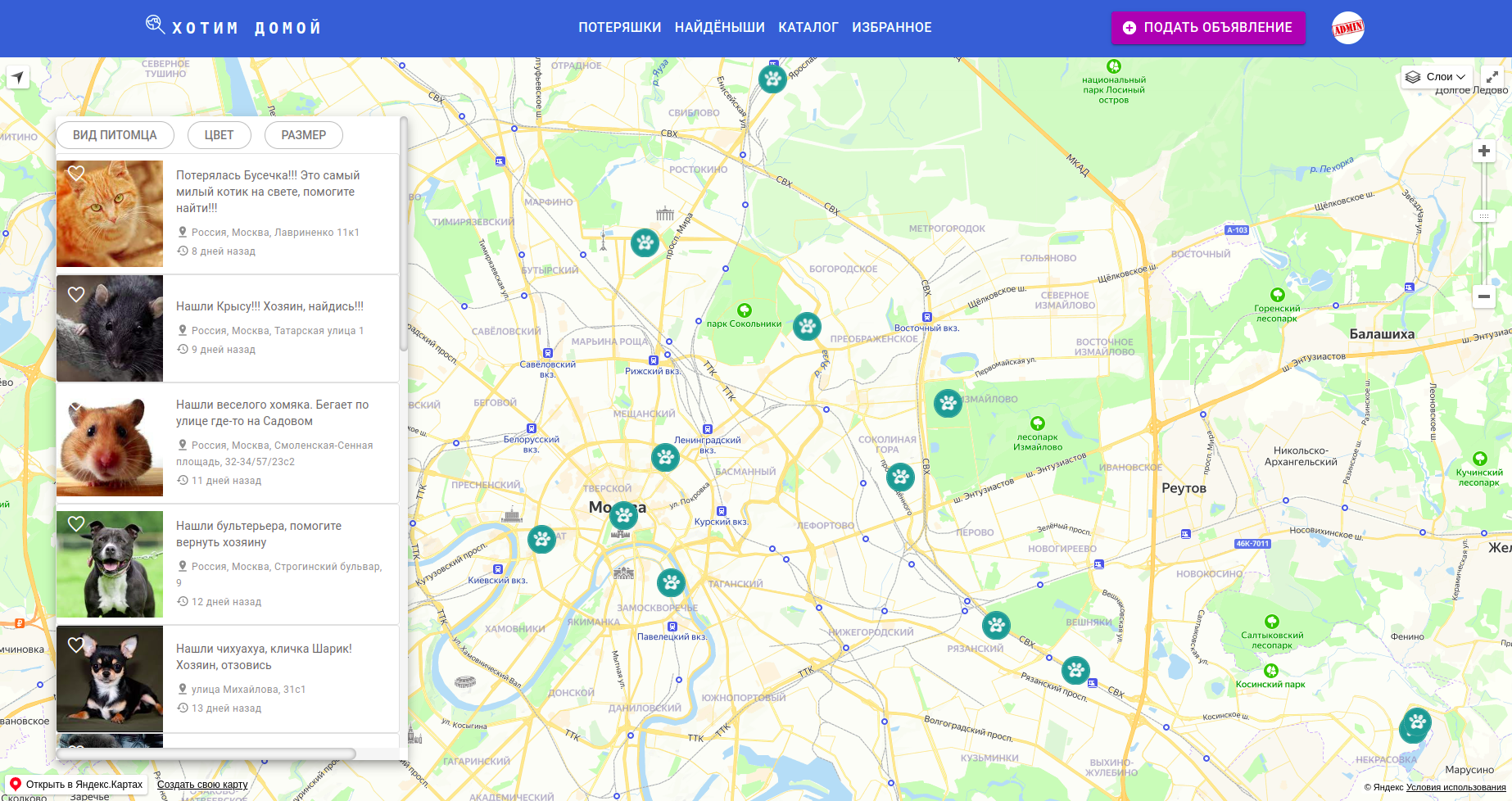
Task: Click Лосиный остров park pin
Action: click(x=1113, y=66)
